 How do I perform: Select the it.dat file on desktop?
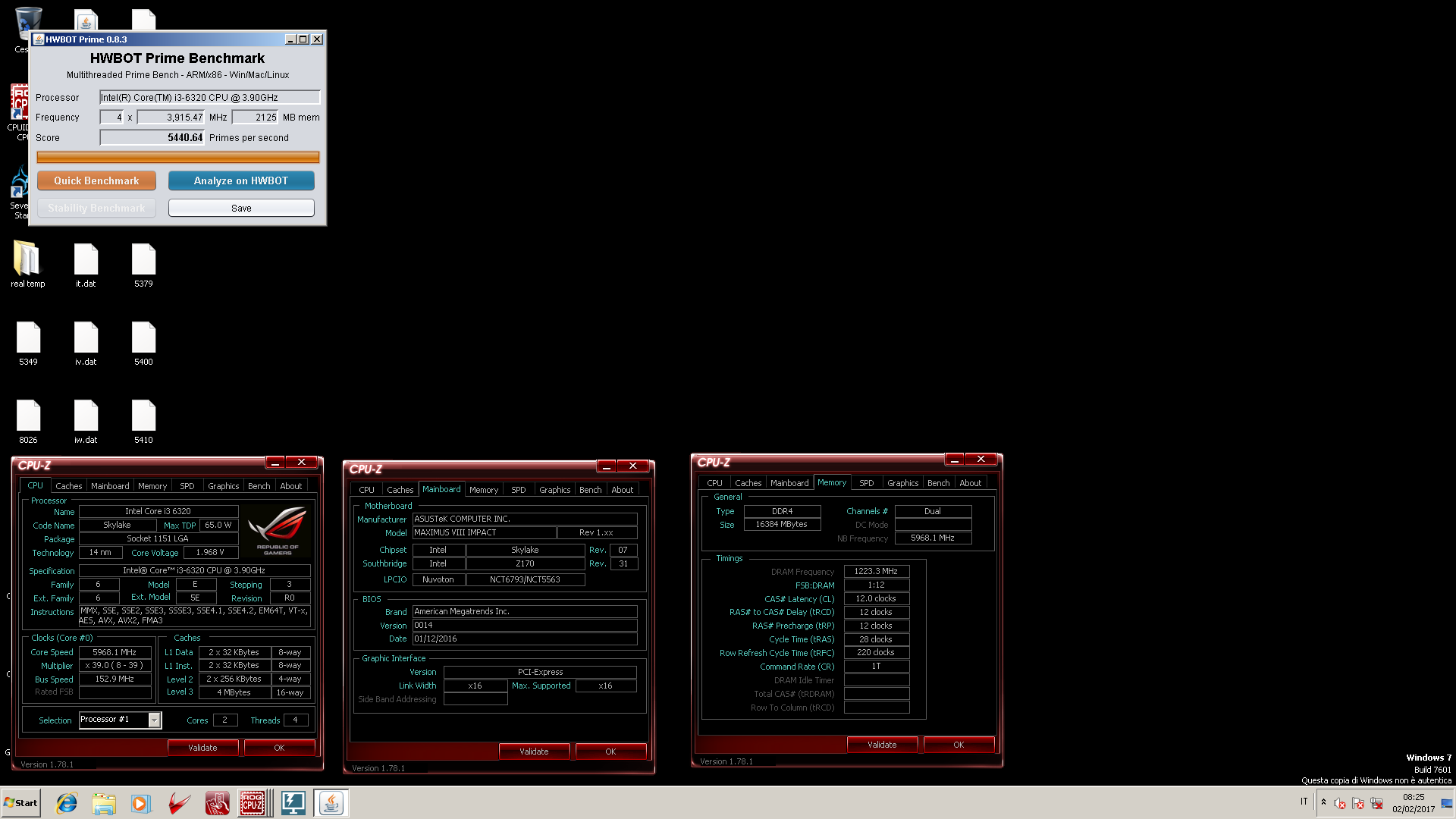pyautogui.click(x=86, y=265)
